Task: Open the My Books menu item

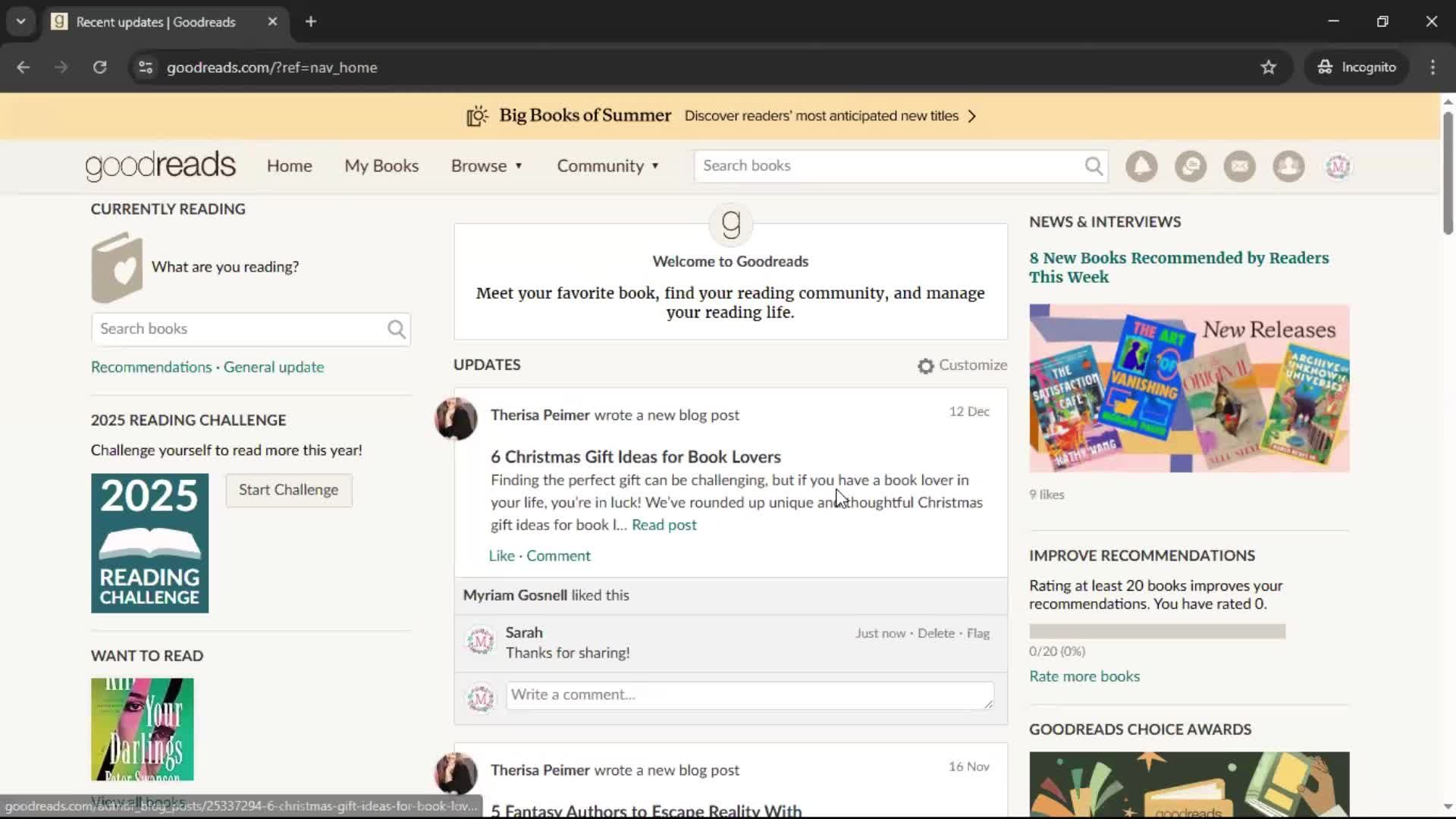Action: [x=381, y=166]
